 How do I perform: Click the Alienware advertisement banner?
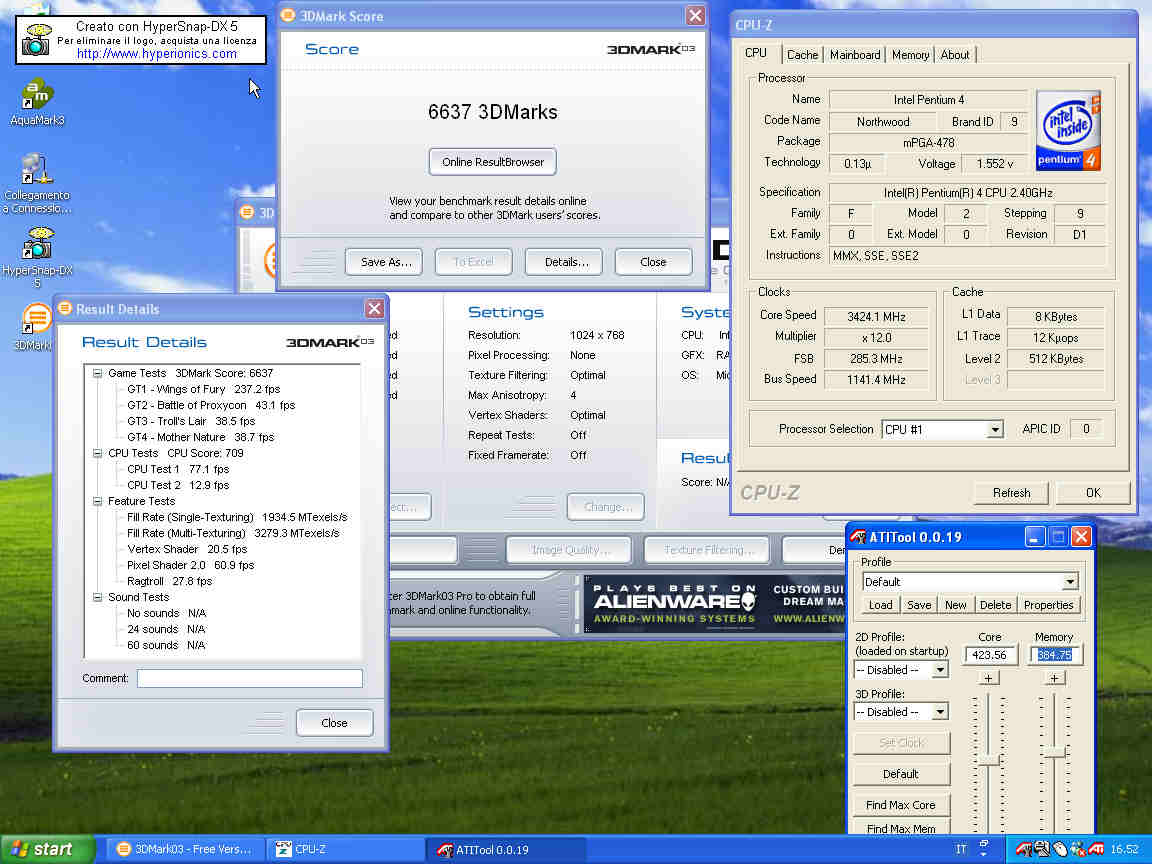point(715,604)
